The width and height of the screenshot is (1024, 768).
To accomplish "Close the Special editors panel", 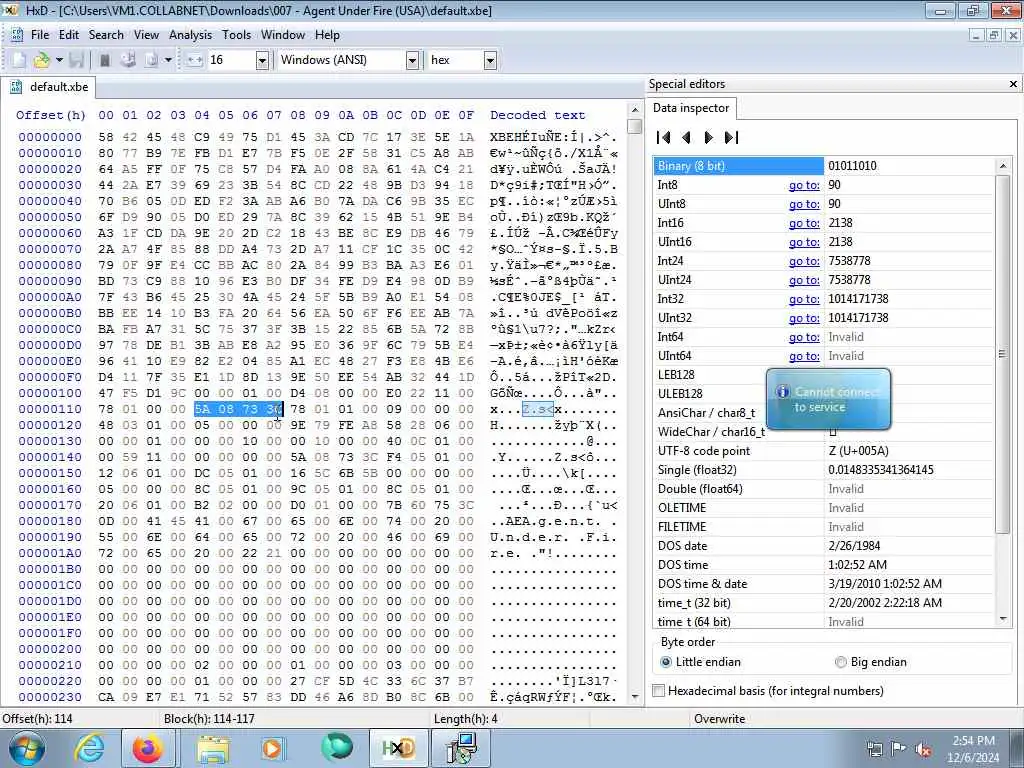I will (x=1013, y=84).
